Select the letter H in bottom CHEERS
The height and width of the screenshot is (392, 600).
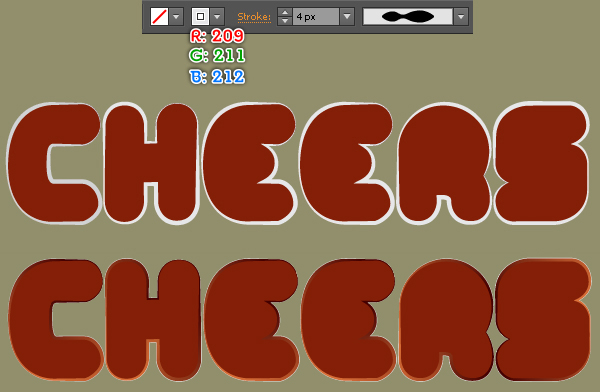(x=153, y=320)
